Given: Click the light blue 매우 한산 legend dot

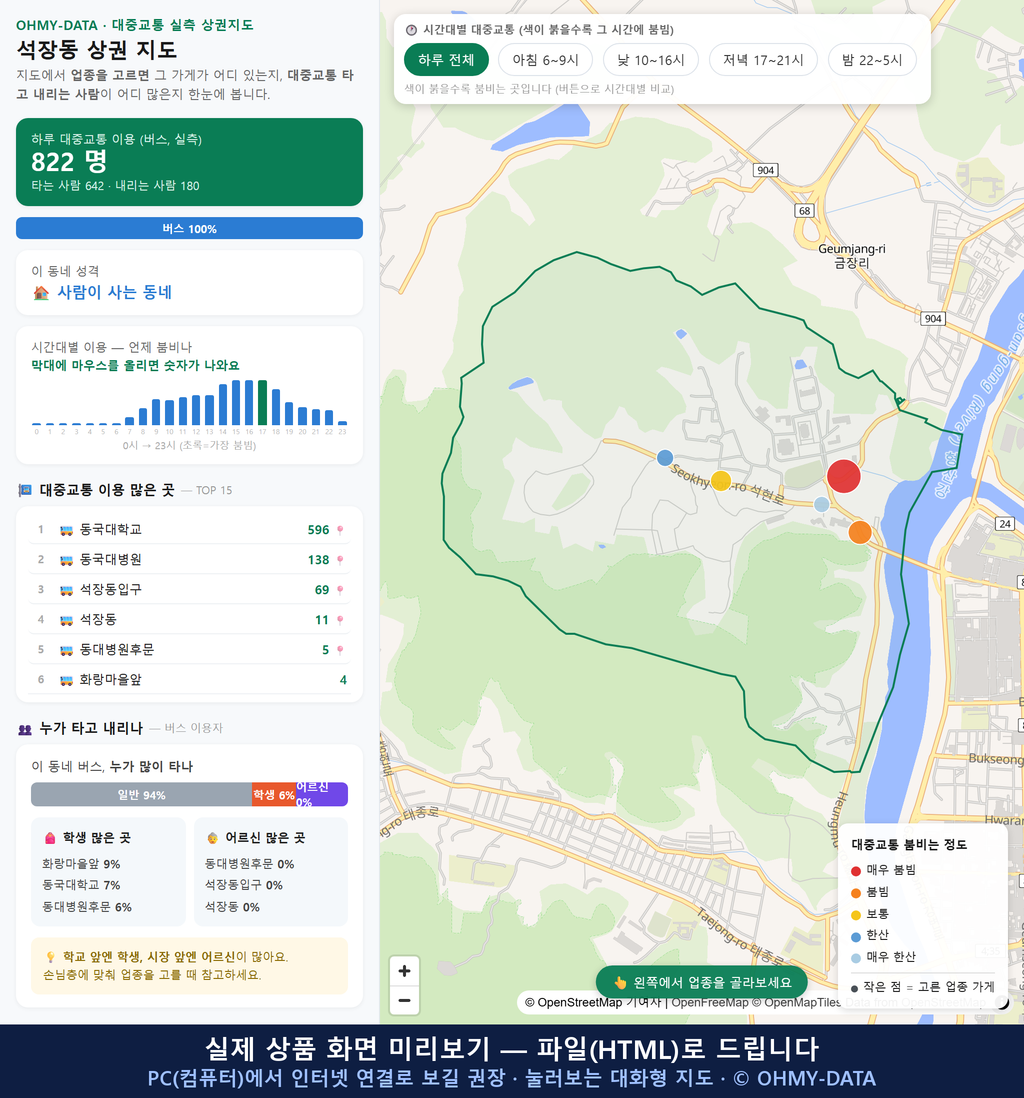Looking at the screenshot, I should point(855,958).
